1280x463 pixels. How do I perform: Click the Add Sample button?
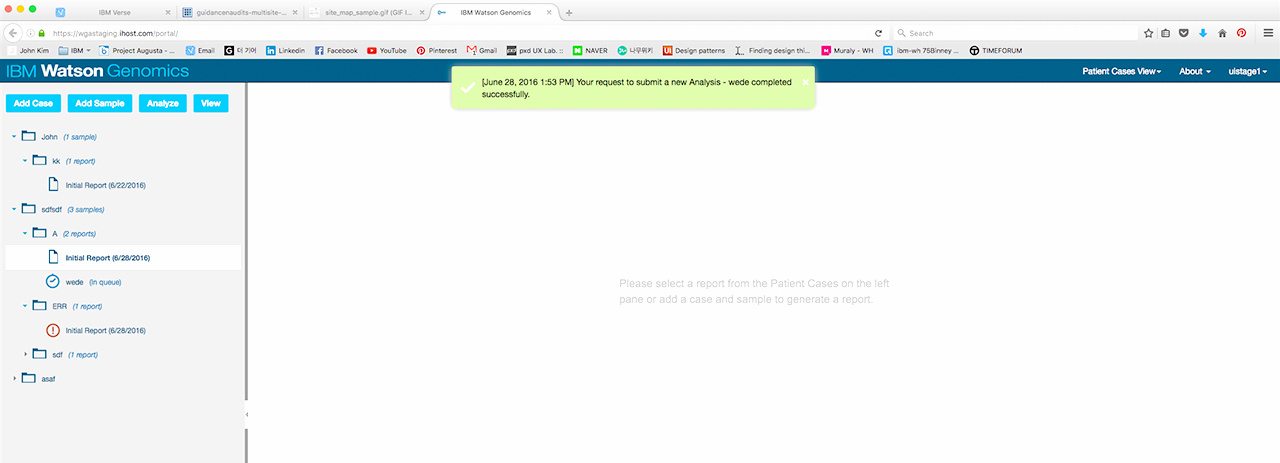[x=100, y=103]
